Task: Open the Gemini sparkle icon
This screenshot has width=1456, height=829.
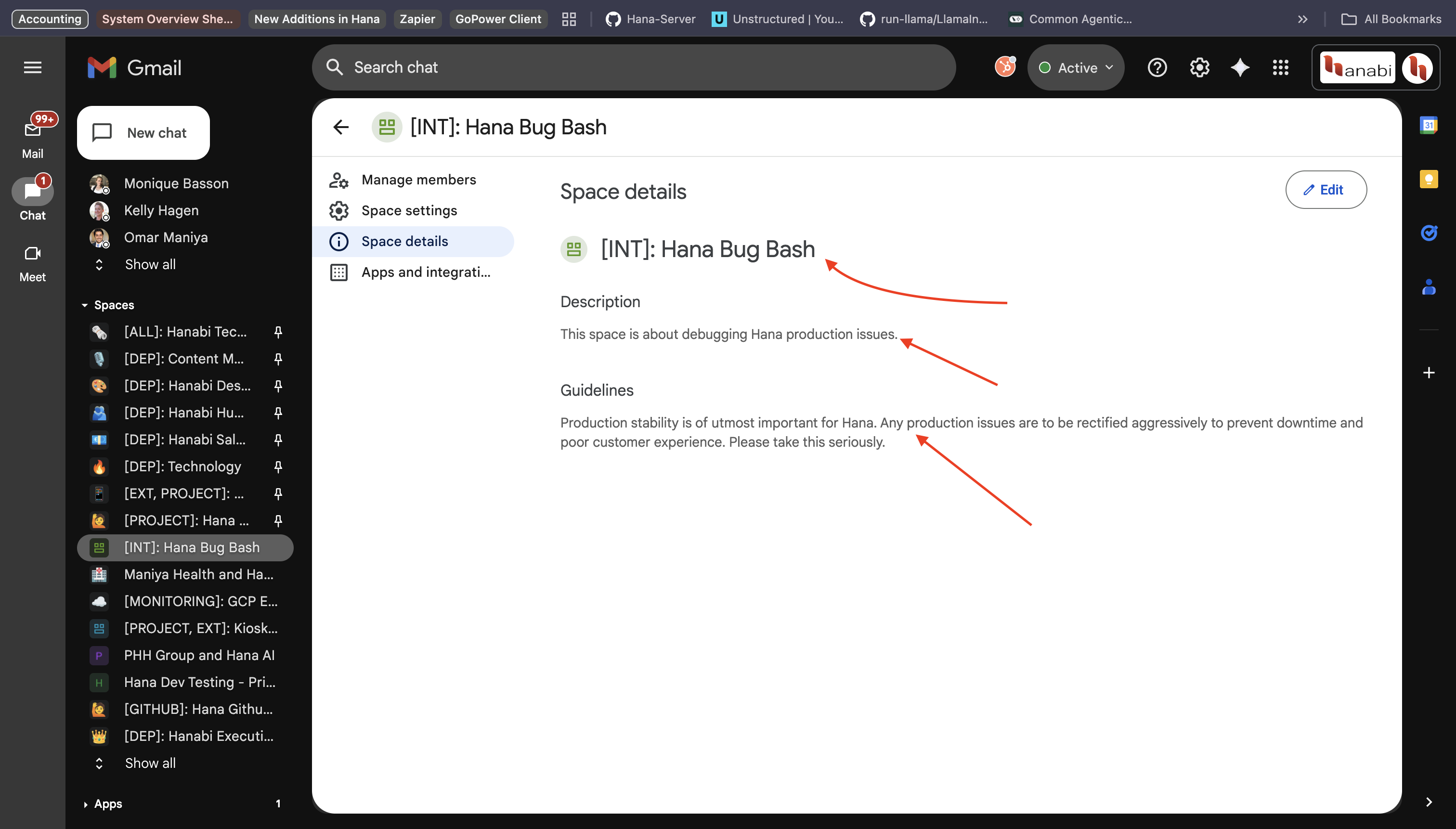Action: [x=1240, y=67]
